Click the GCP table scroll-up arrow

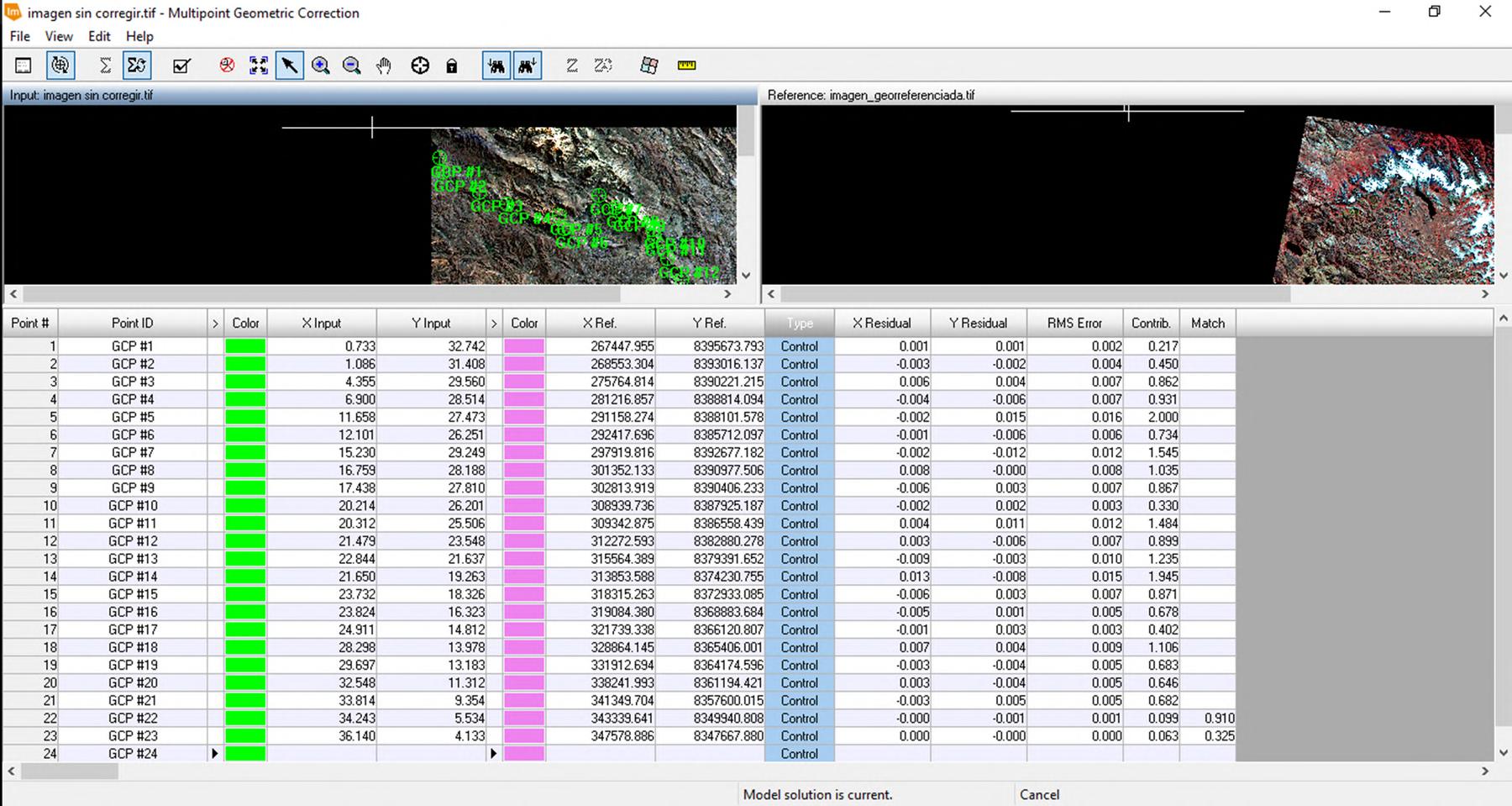click(1503, 318)
